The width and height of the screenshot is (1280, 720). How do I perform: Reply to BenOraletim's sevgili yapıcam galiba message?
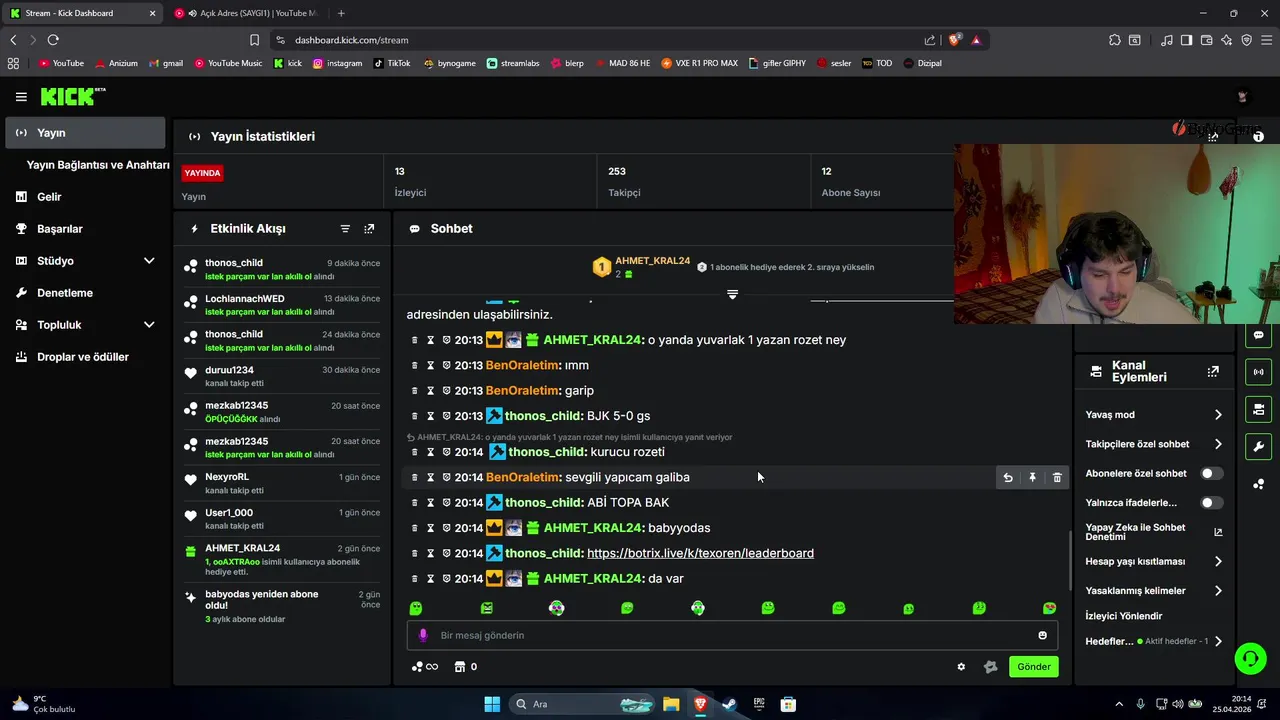point(1008,478)
